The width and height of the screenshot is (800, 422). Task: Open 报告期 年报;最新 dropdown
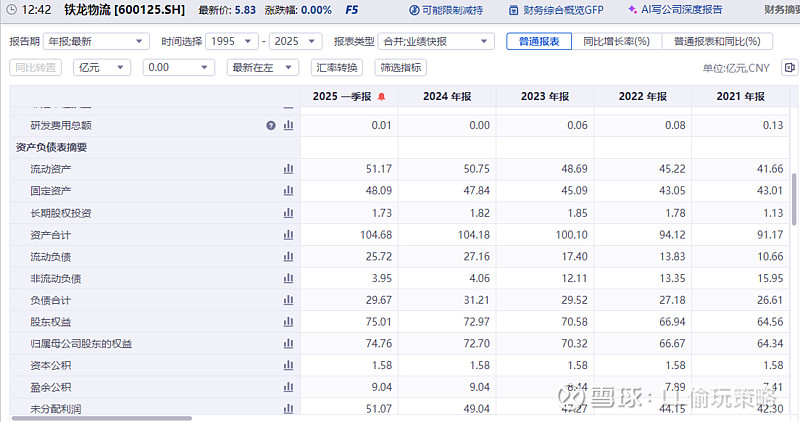96,41
